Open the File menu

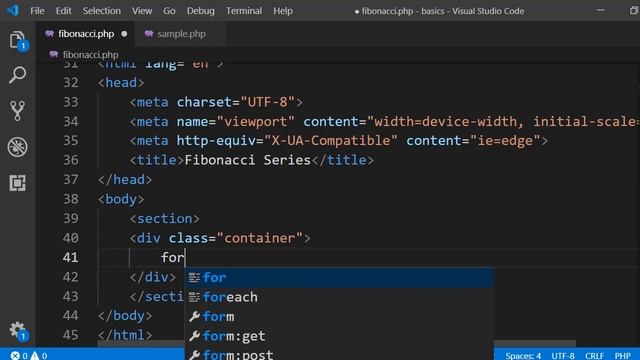pos(37,11)
